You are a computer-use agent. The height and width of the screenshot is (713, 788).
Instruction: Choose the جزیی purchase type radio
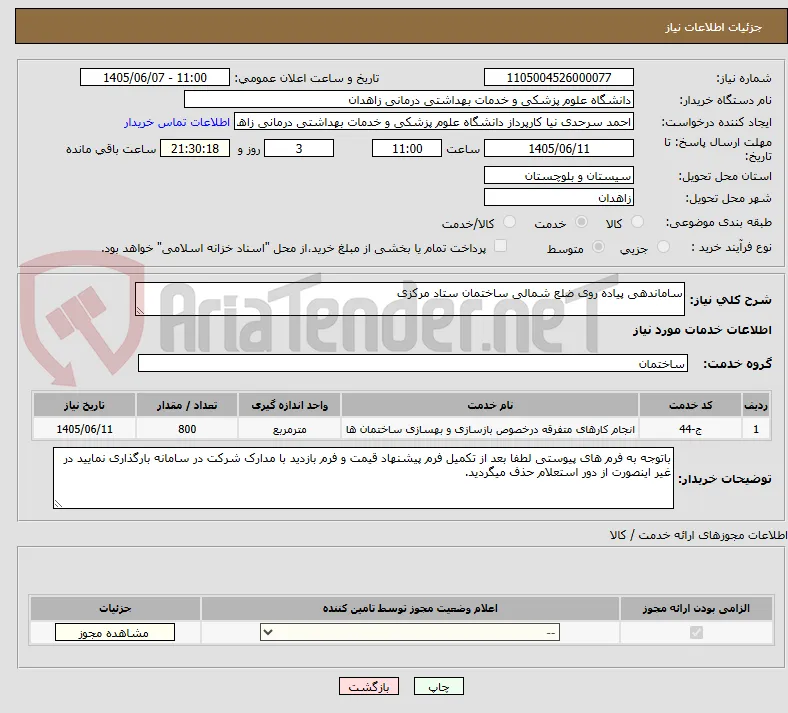click(x=663, y=247)
